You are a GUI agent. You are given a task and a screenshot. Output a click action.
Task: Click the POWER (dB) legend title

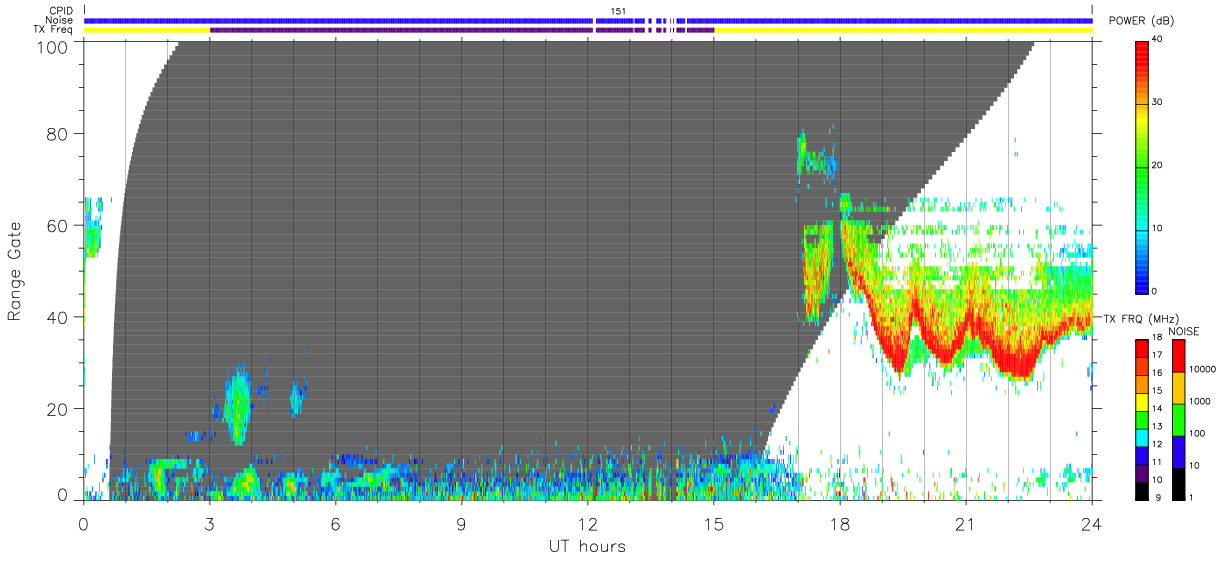tap(1141, 20)
